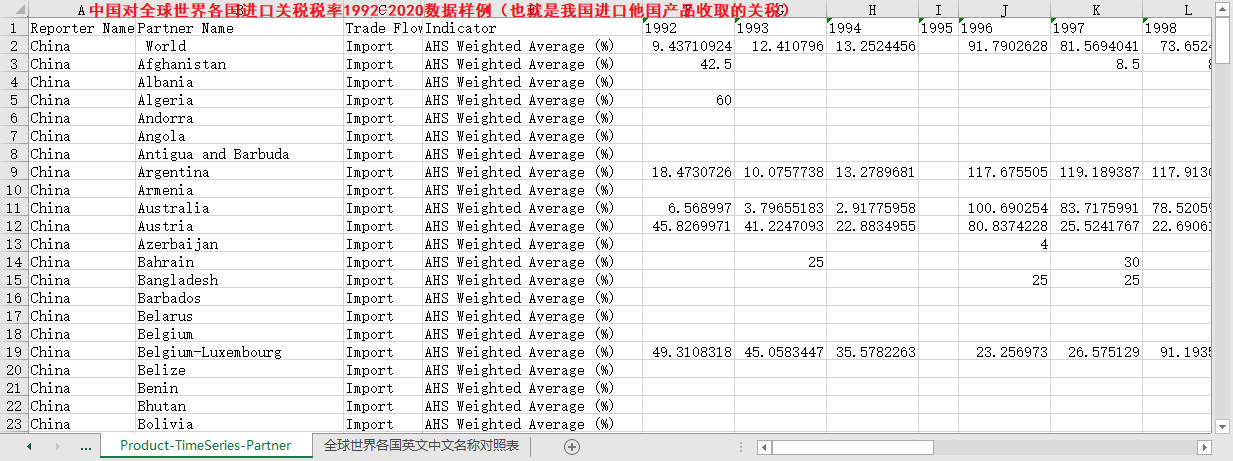Image resolution: width=1233 pixels, height=461 pixels.
Task: Click value 18.4730726 in Argentina row
Action: point(689,172)
